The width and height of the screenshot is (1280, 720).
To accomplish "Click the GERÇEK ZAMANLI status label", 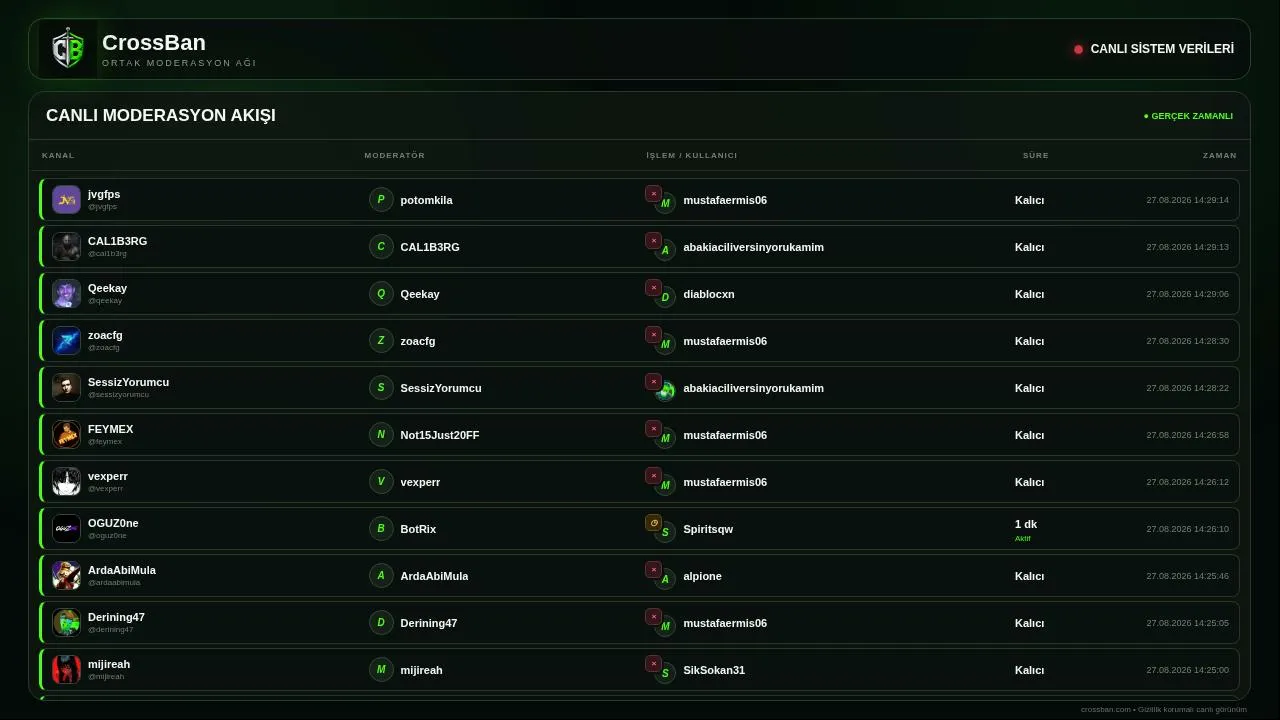I will (1188, 116).
